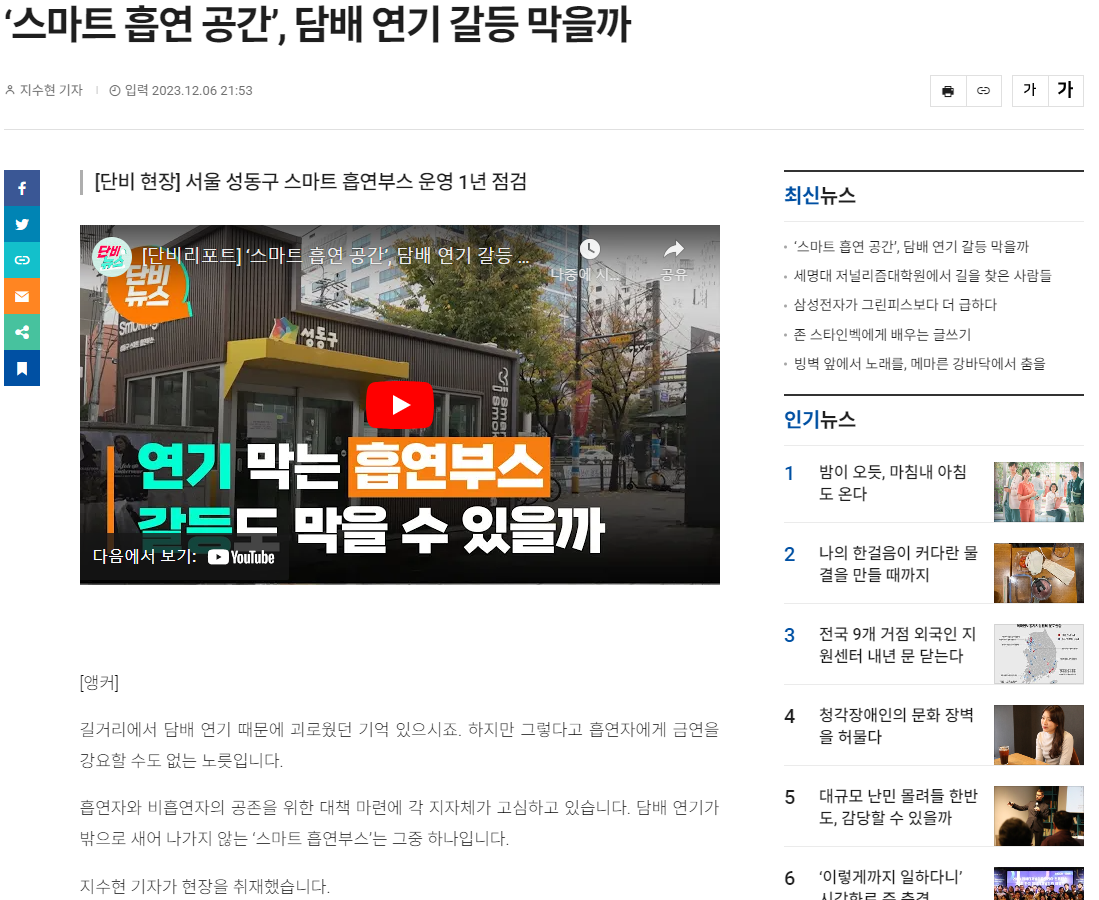Bookmark this article from sidebar
The width and height of the screenshot is (1099, 900).
click(x=22, y=368)
